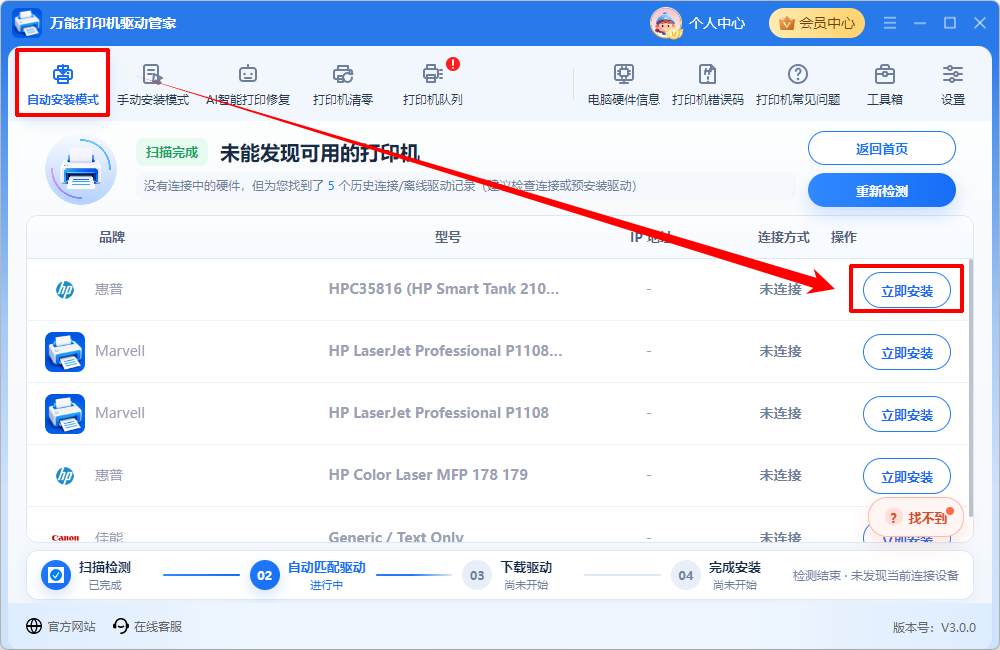Click step 02 自动匹配驱动
This screenshot has width=1000, height=650.
(307, 575)
